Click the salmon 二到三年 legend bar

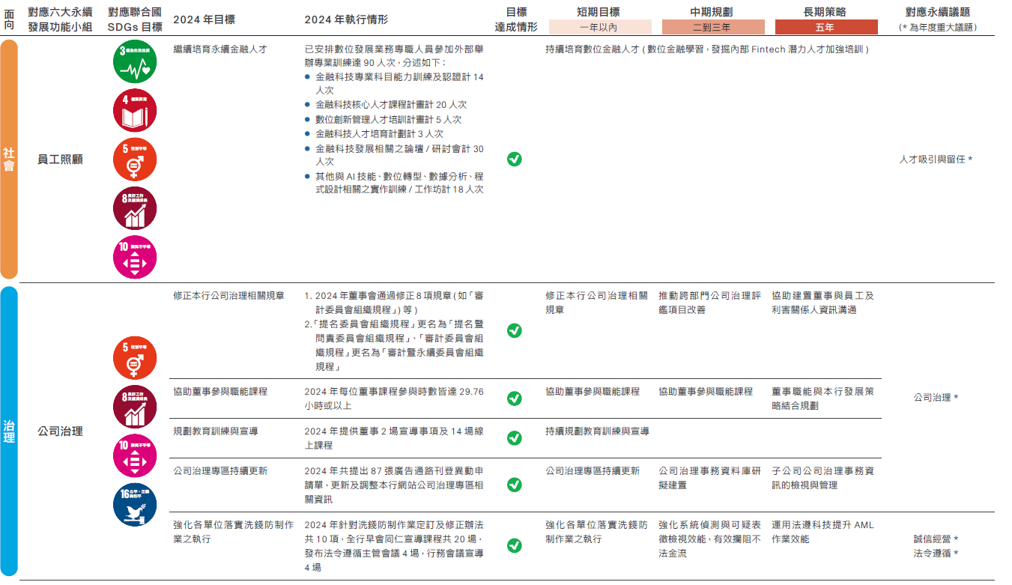pyautogui.click(x=713, y=27)
